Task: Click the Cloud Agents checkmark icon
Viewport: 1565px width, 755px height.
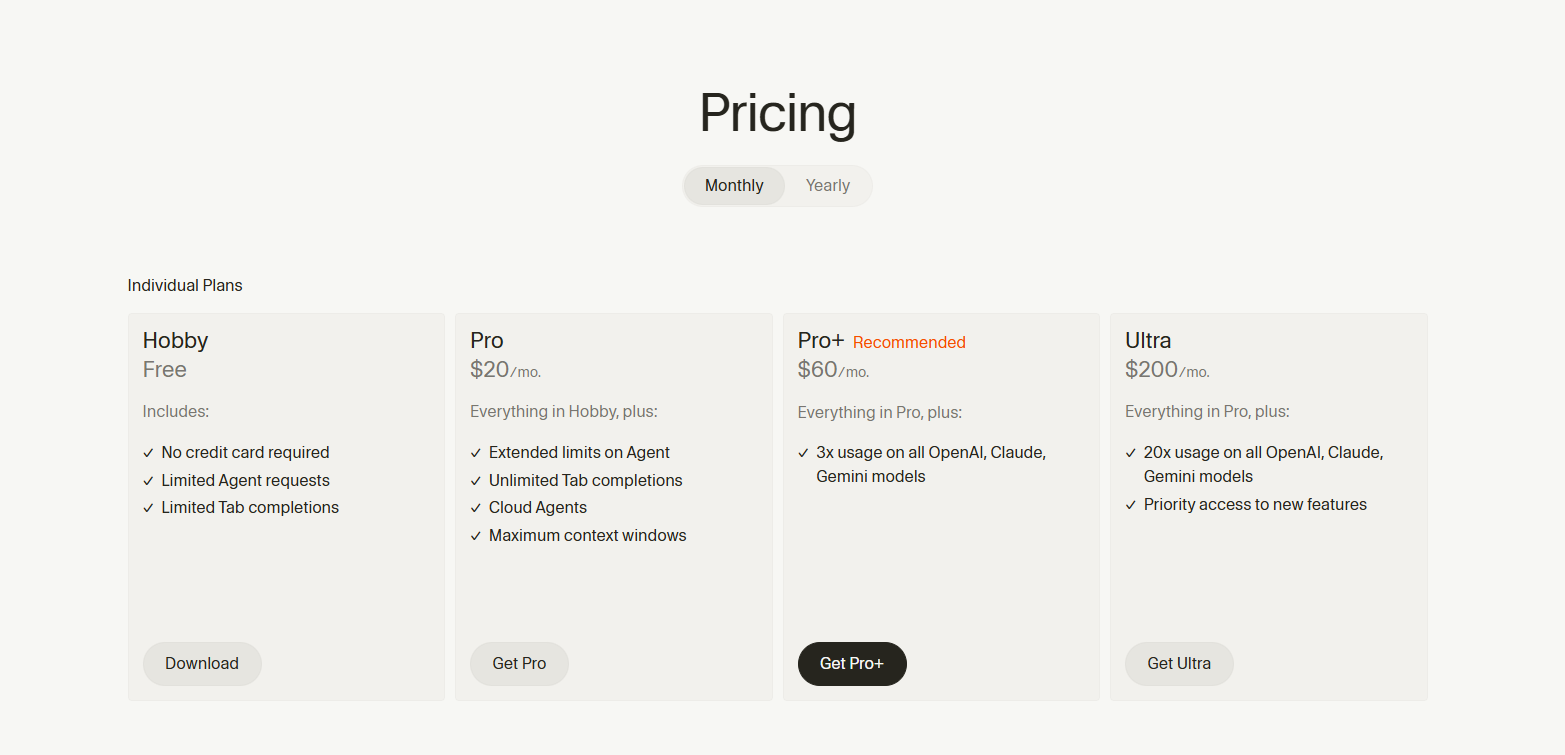Action: pyautogui.click(x=476, y=508)
